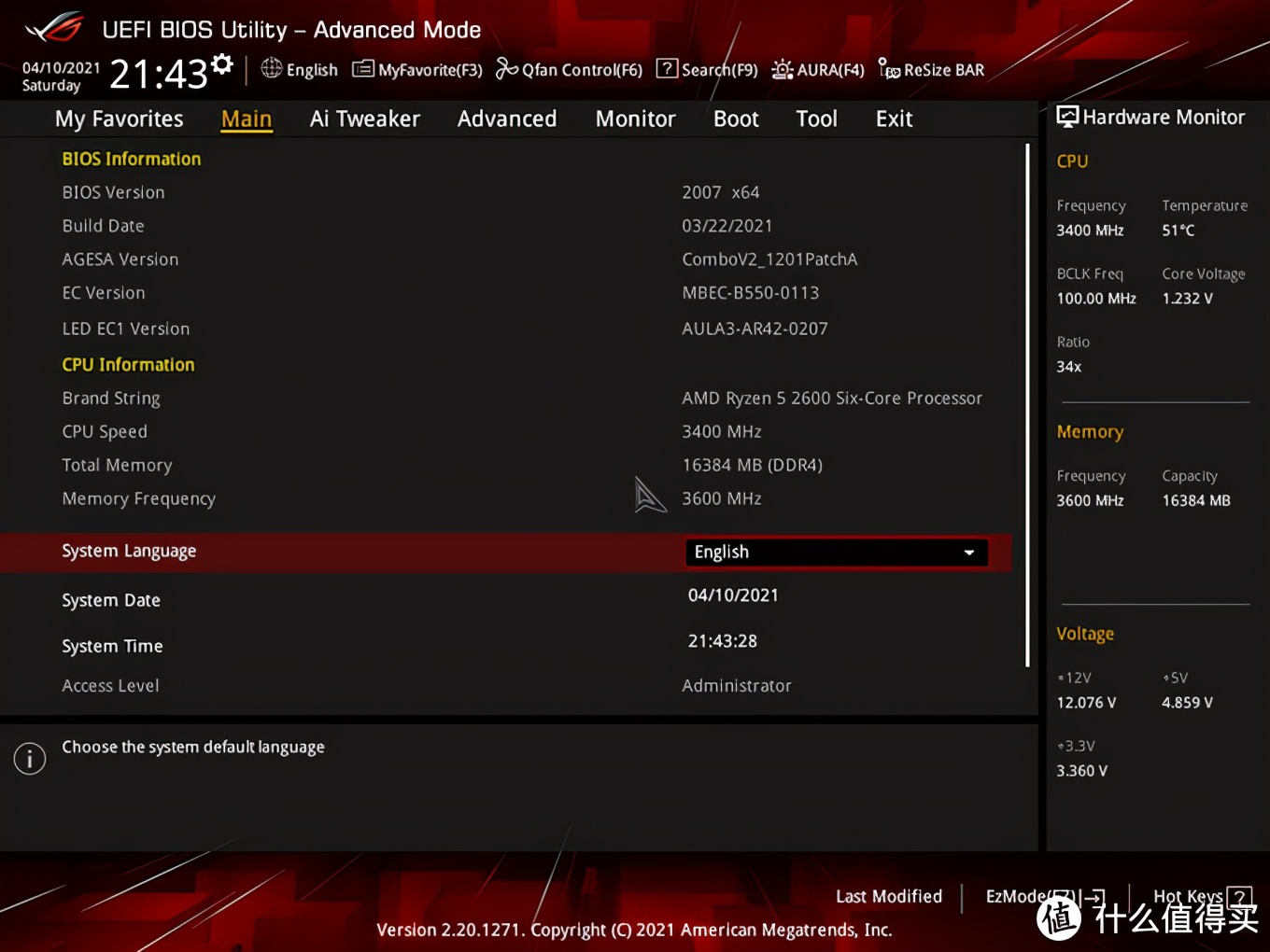This screenshot has width=1270, height=952.
Task: Click AMD Ryzen 5 2600 brand string
Action: pos(832,399)
